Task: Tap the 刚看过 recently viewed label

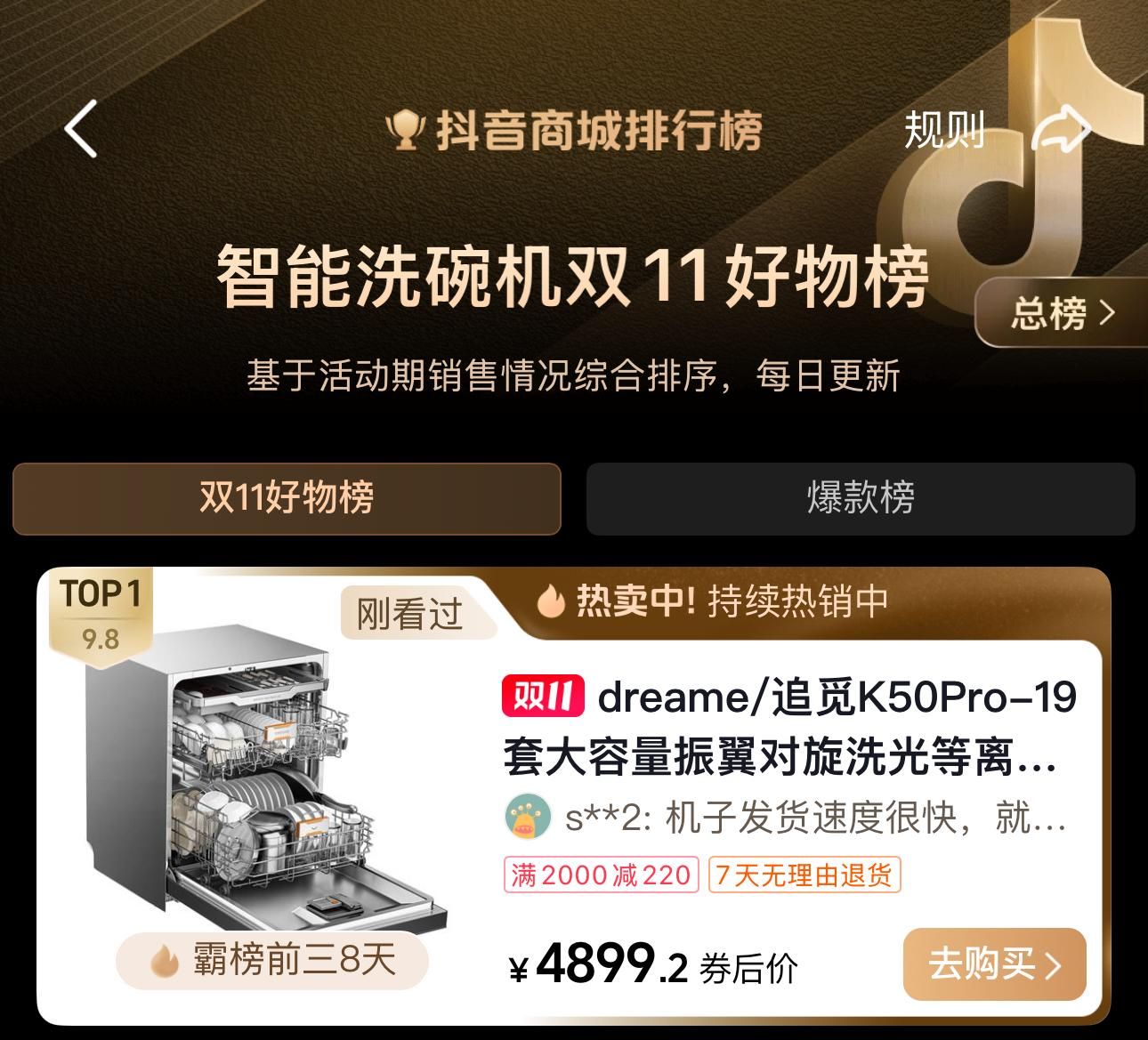Action: (410, 613)
